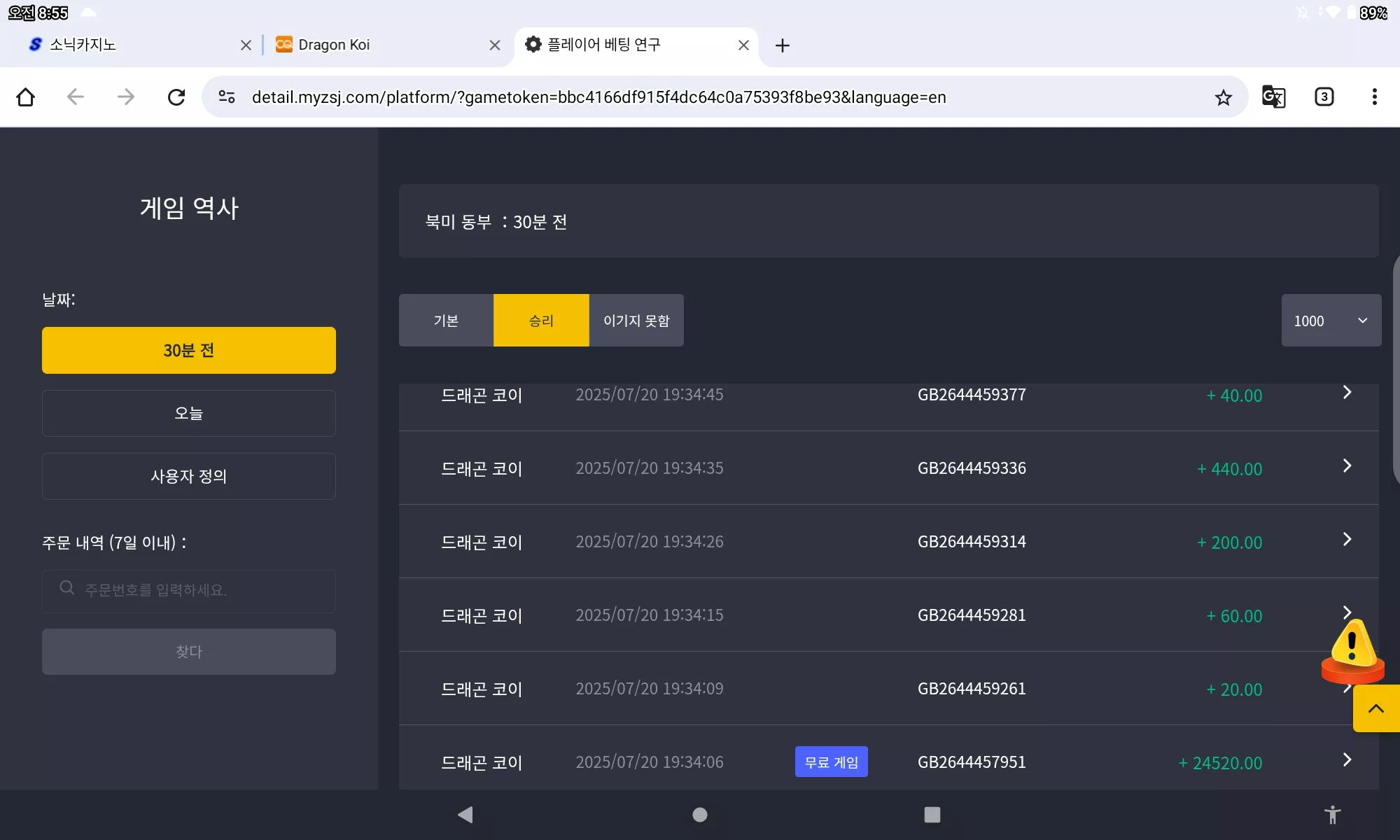Click the + 200.00 win amount
This screenshot has height=840, width=1400.
point(1230,542)
